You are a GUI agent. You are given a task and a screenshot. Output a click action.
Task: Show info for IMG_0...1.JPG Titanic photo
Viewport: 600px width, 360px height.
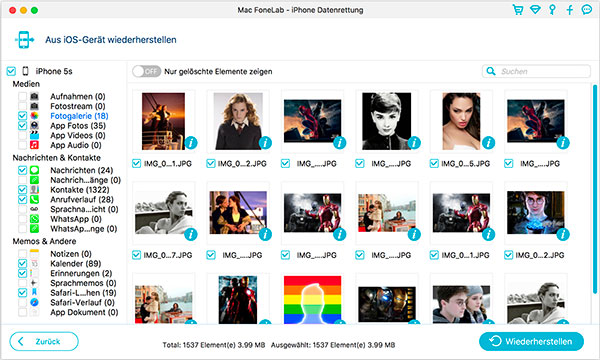[191, 143]
